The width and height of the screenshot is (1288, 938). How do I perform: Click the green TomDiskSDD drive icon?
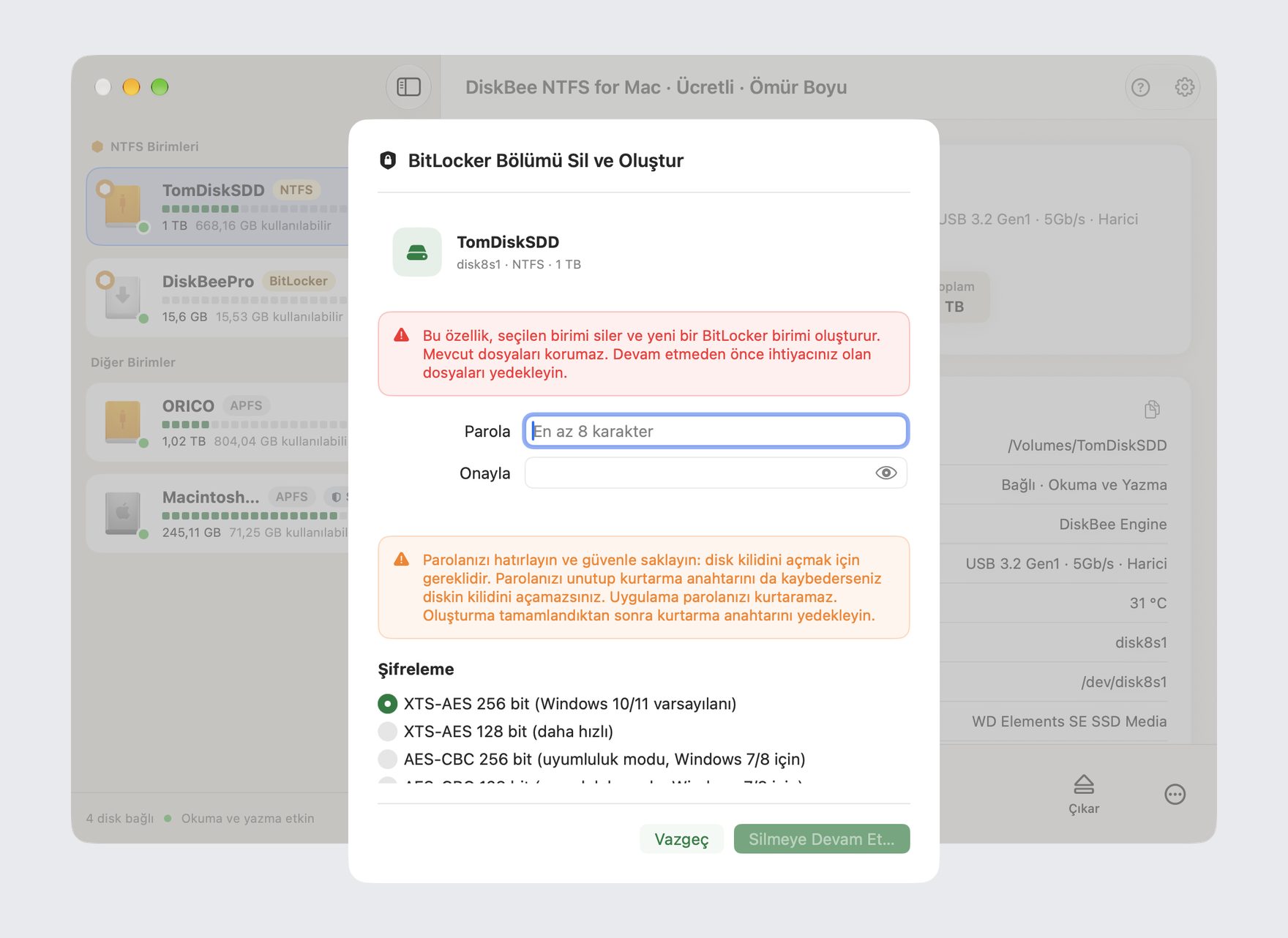click(x=417, y=252)
